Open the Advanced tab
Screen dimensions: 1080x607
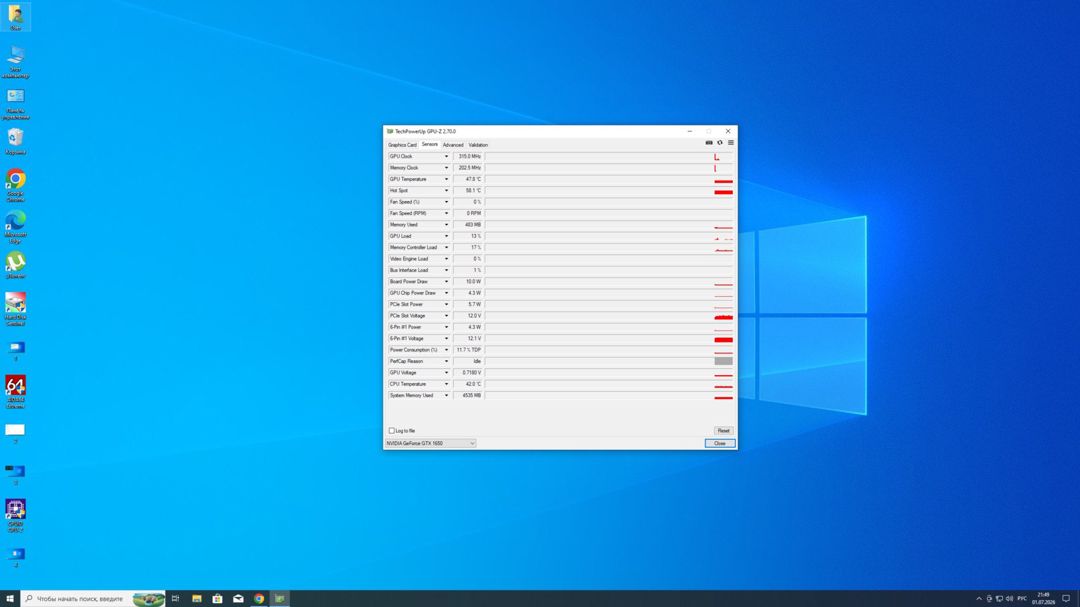pos(453,145)
